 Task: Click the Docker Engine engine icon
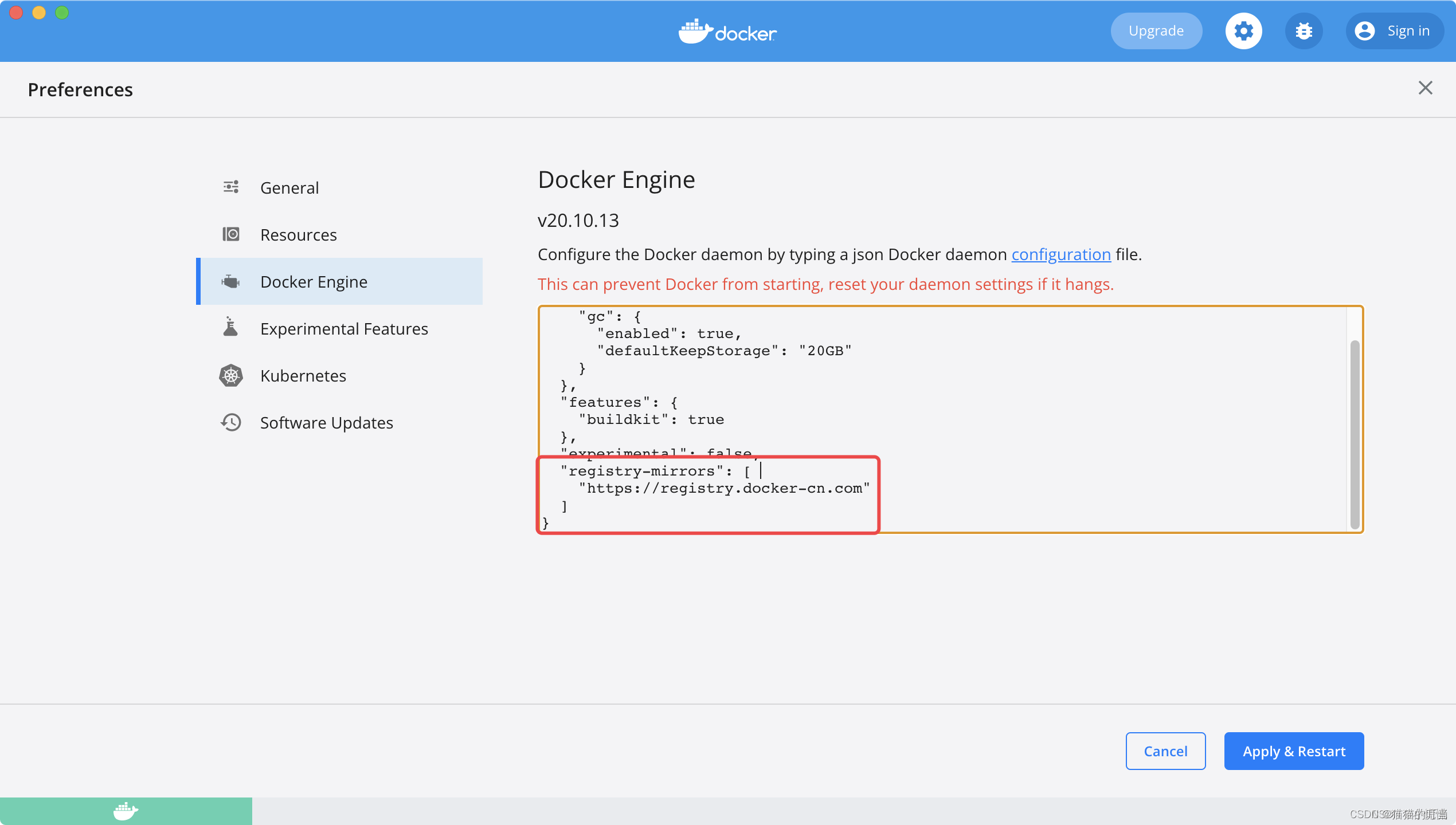pos(231,281)
